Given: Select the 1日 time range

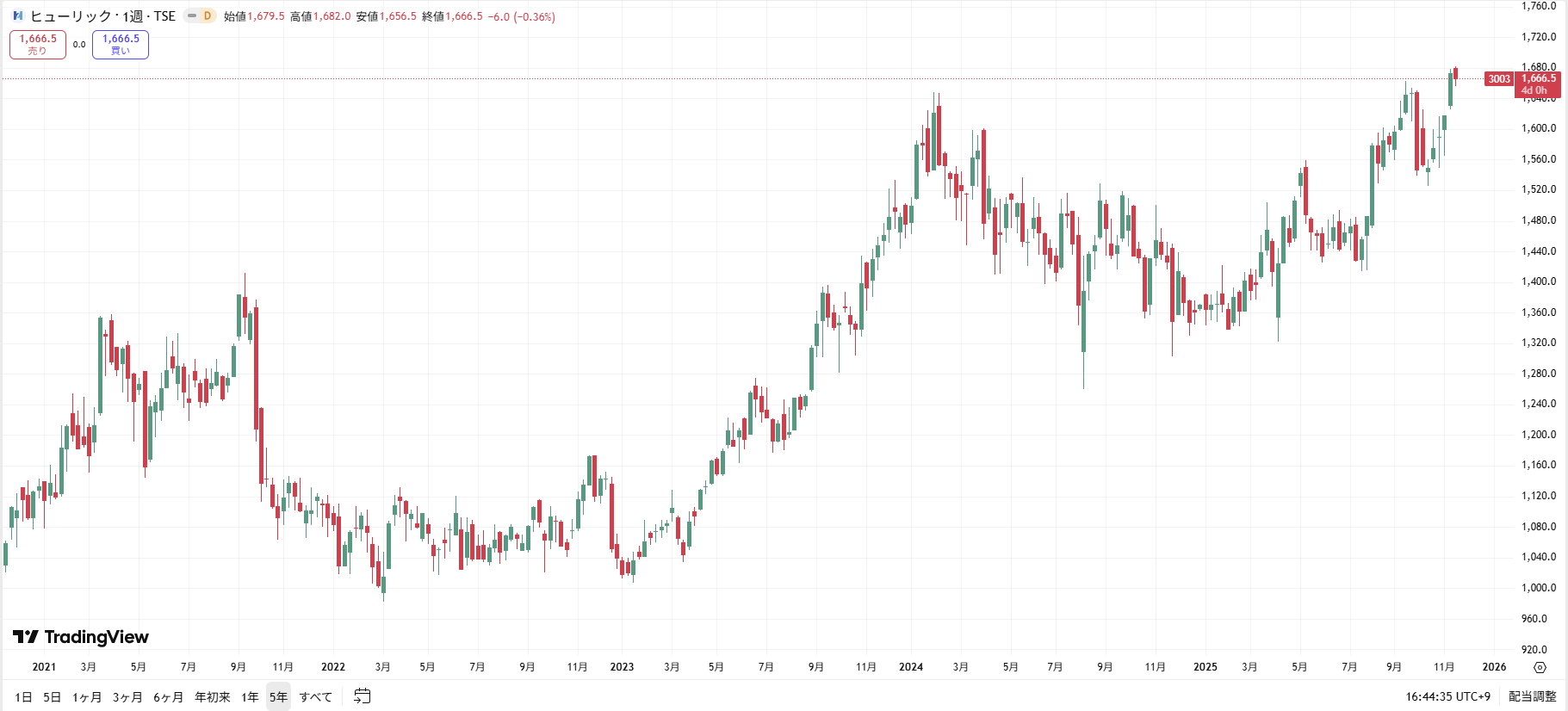Looking at the screenshot, I should pyautogui.click(x=23, y=697).
